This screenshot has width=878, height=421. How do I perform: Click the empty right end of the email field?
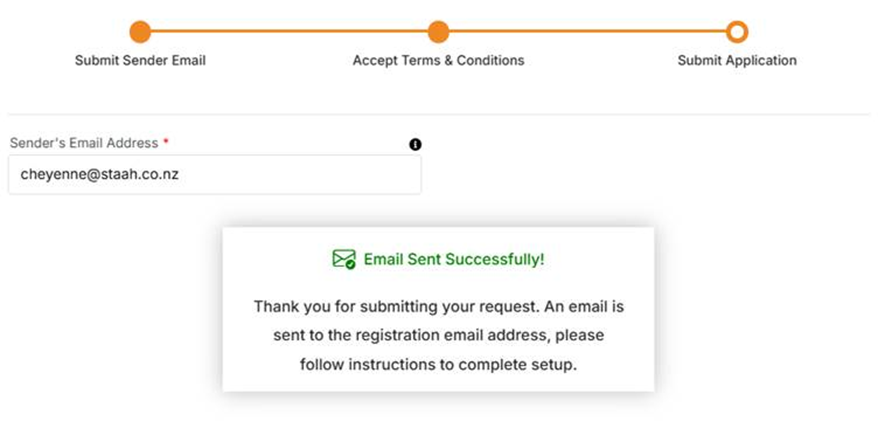(380, 174)
